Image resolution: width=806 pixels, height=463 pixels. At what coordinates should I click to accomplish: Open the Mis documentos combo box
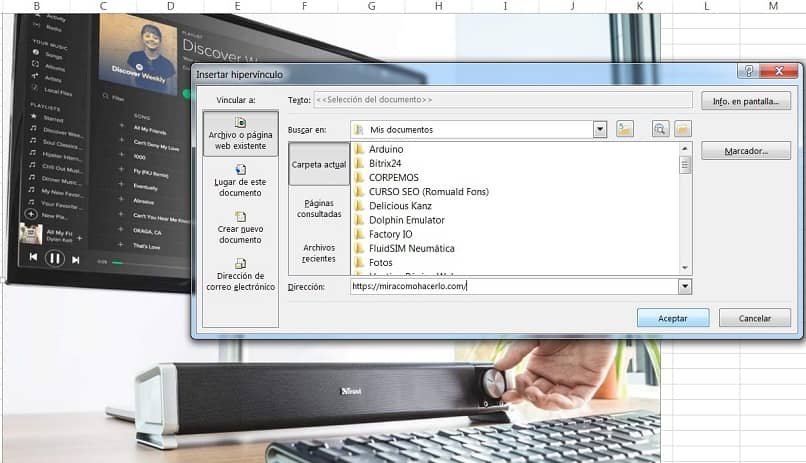(479, 129)
